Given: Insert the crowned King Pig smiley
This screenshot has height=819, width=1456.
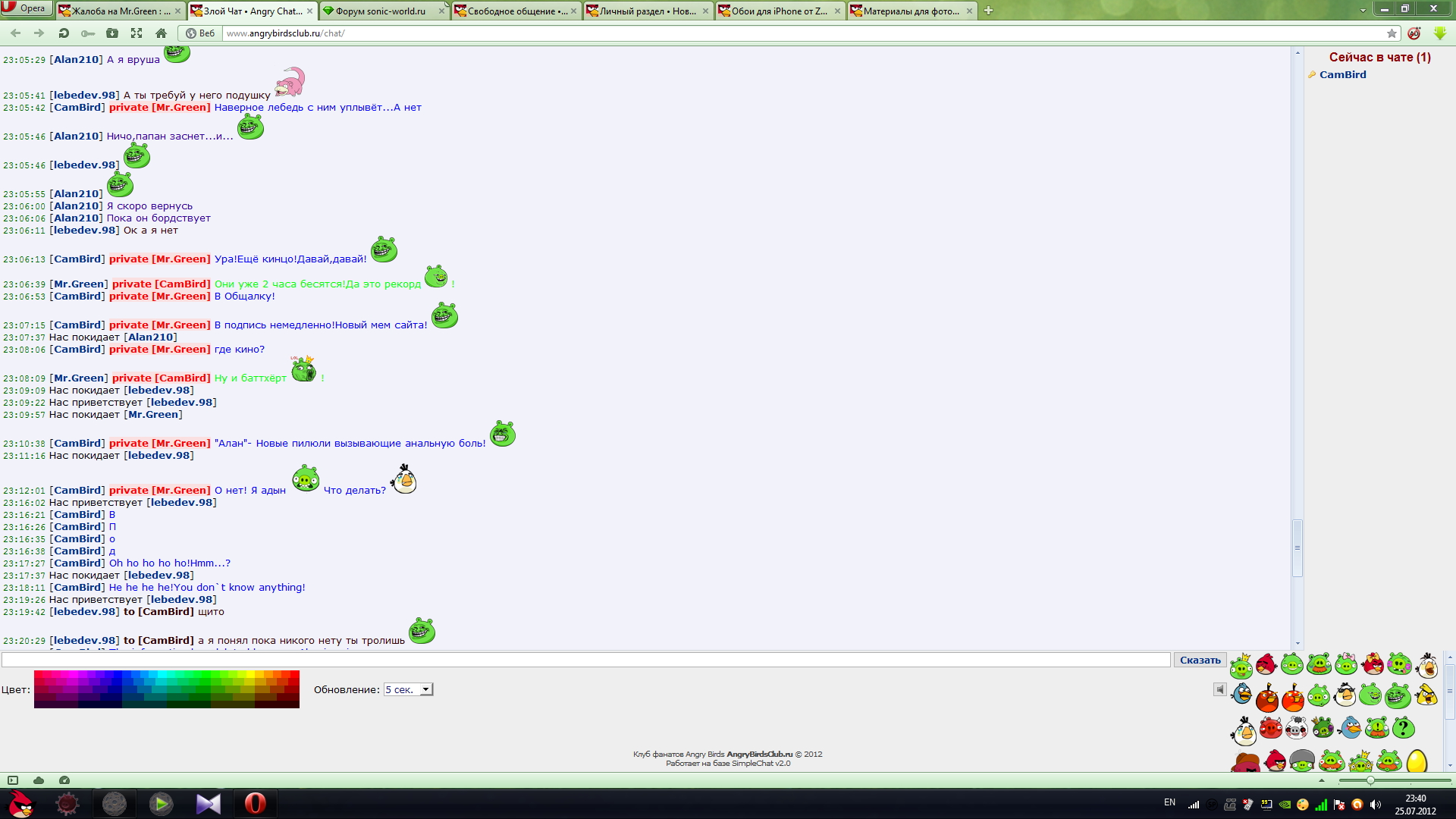Looking at the screenshot, I should click(x=1241, y=667).
